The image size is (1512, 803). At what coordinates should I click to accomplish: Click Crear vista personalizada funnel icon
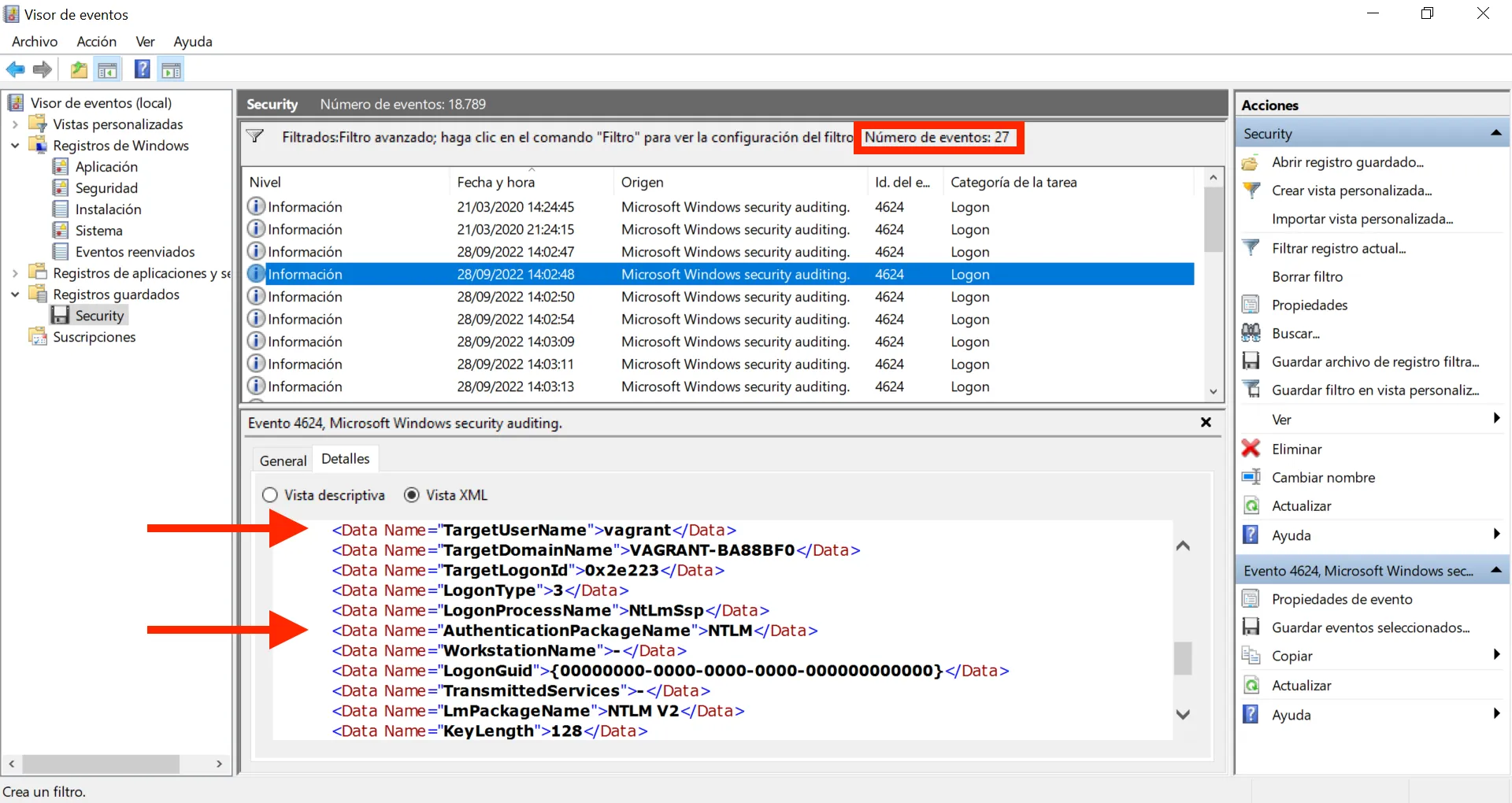(x=1251, y=191)
